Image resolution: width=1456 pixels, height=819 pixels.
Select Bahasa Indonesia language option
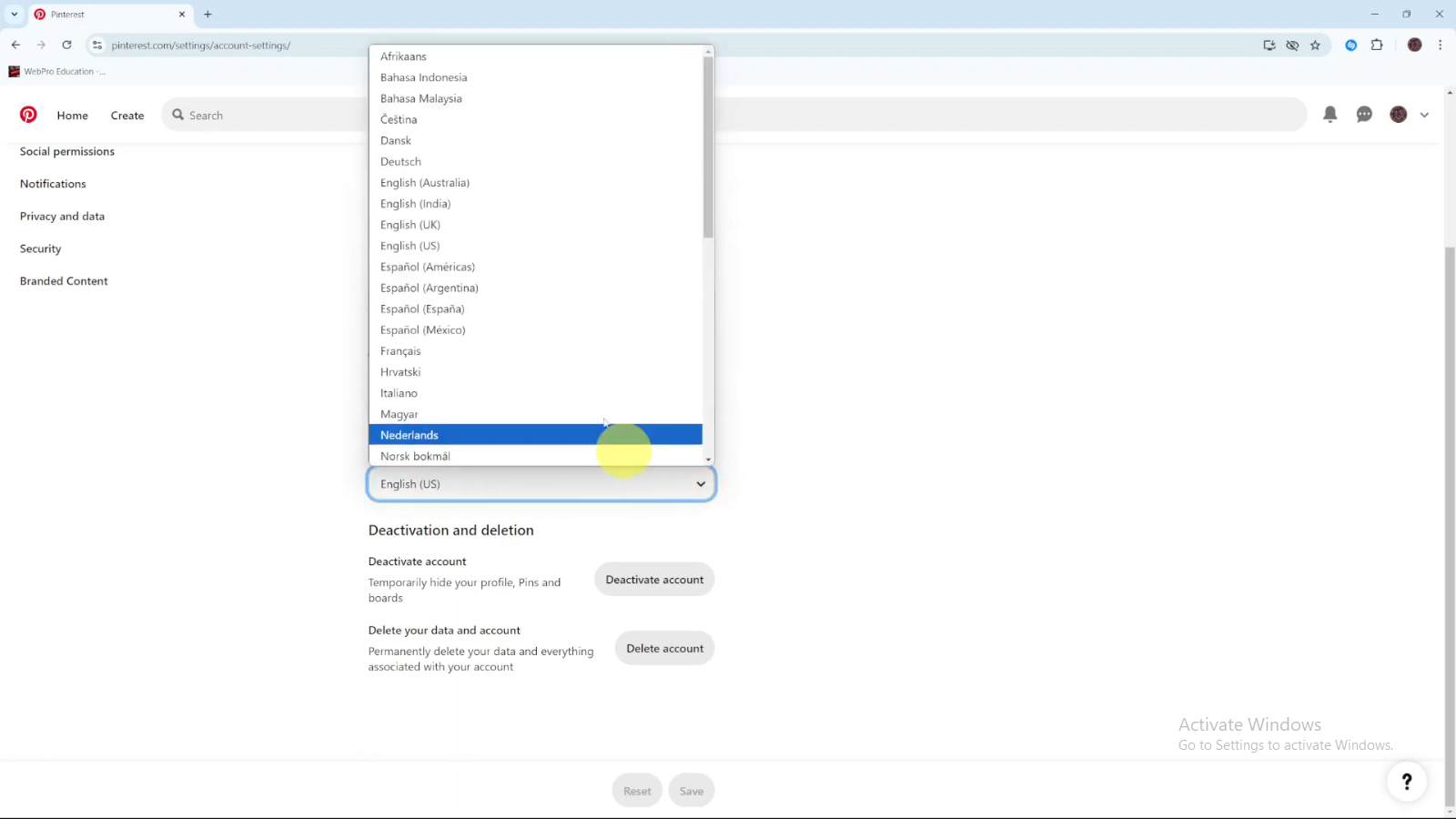535,77
